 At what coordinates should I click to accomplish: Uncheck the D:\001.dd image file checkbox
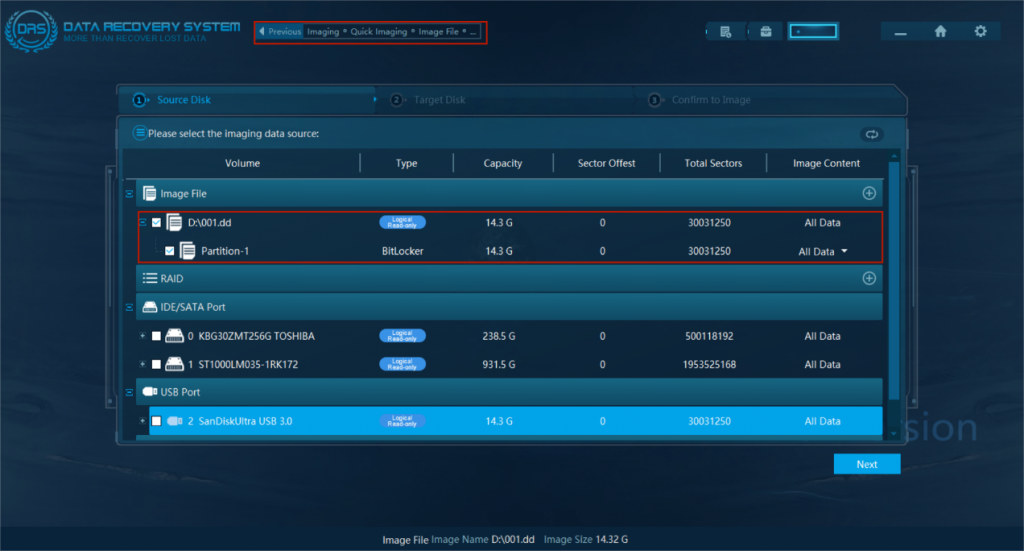pyautogui.click(x=156, y=223)
